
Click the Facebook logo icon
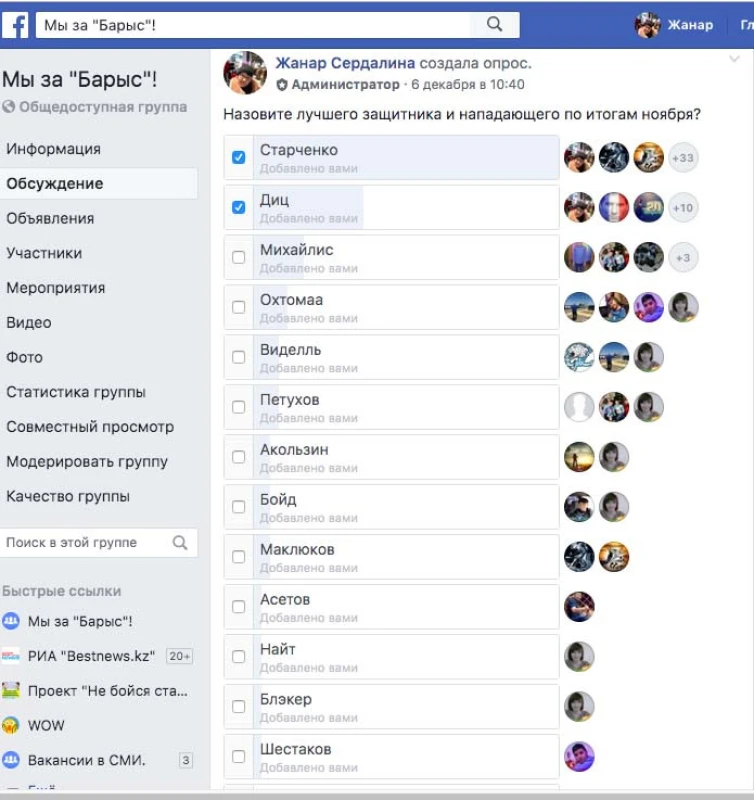[x=15, y=25]
